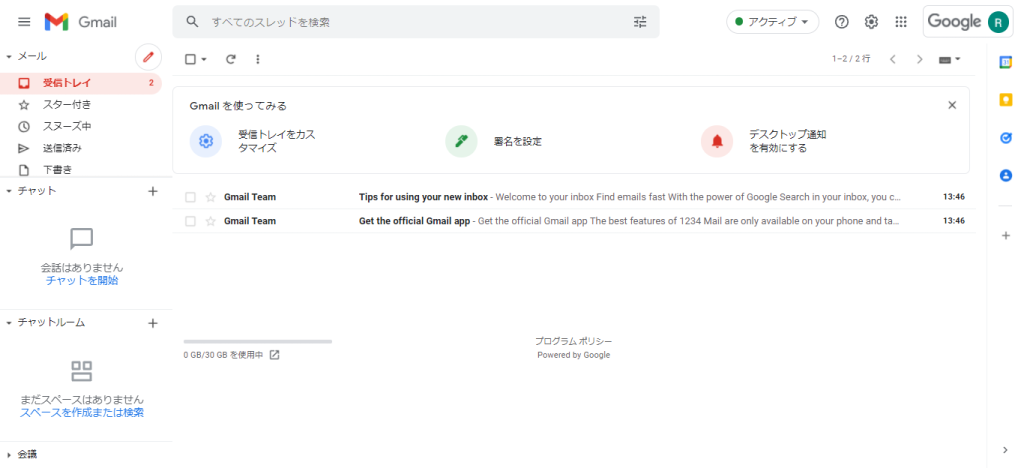Expand the 会議 section

click(x=9, y=454)
